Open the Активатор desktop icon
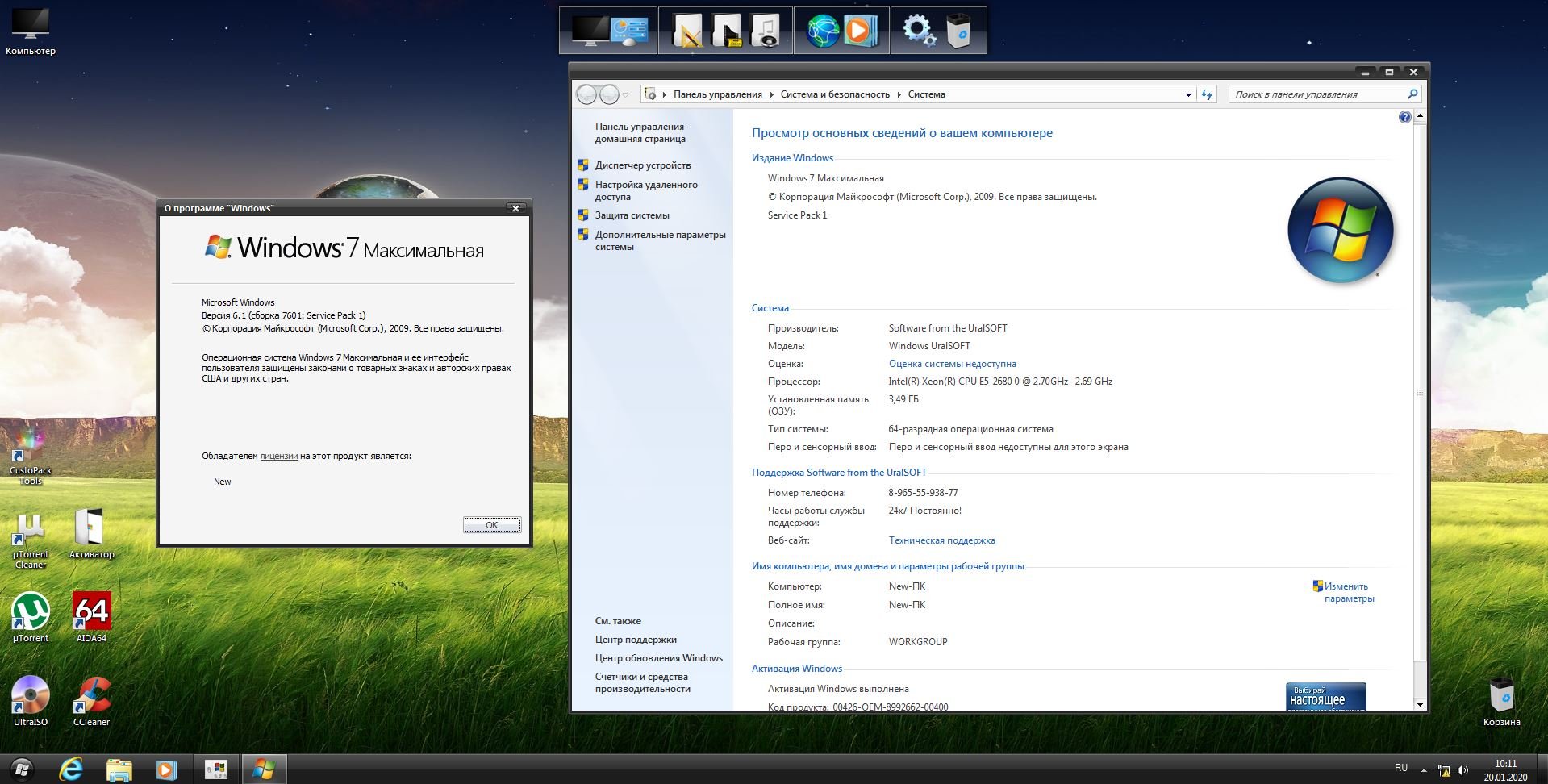 point(91,534)
